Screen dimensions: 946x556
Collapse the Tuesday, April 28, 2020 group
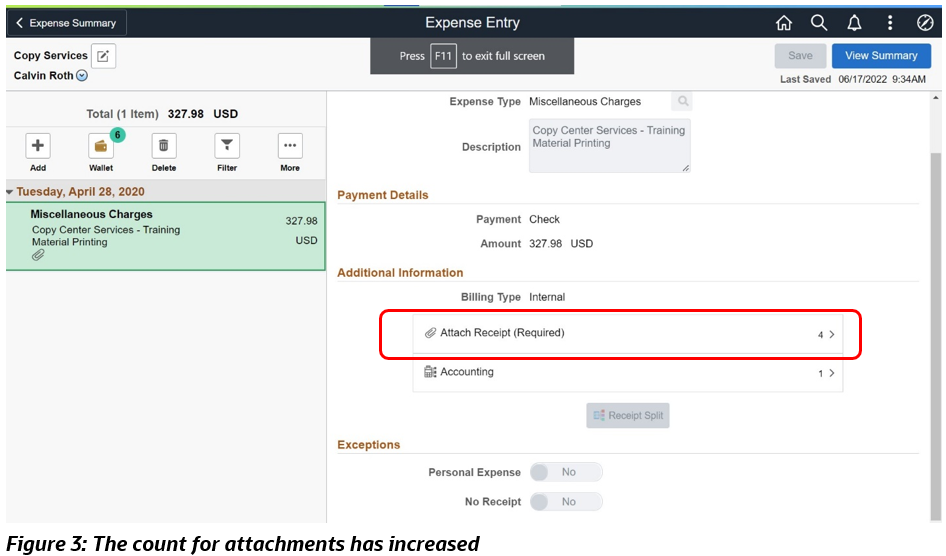point(10,191)
